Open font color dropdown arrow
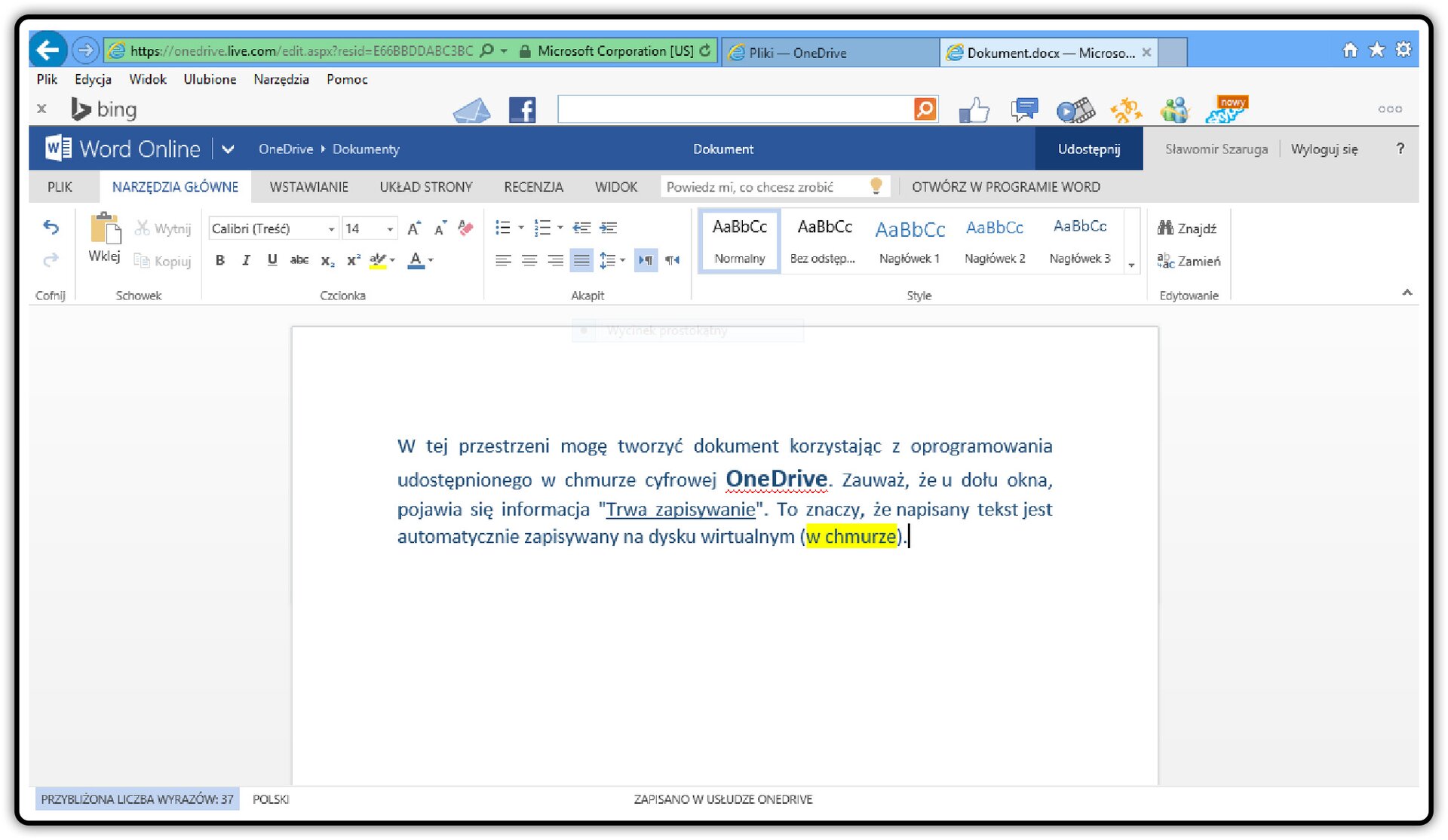The image size is (1448, 840). [x=431, y=261]
